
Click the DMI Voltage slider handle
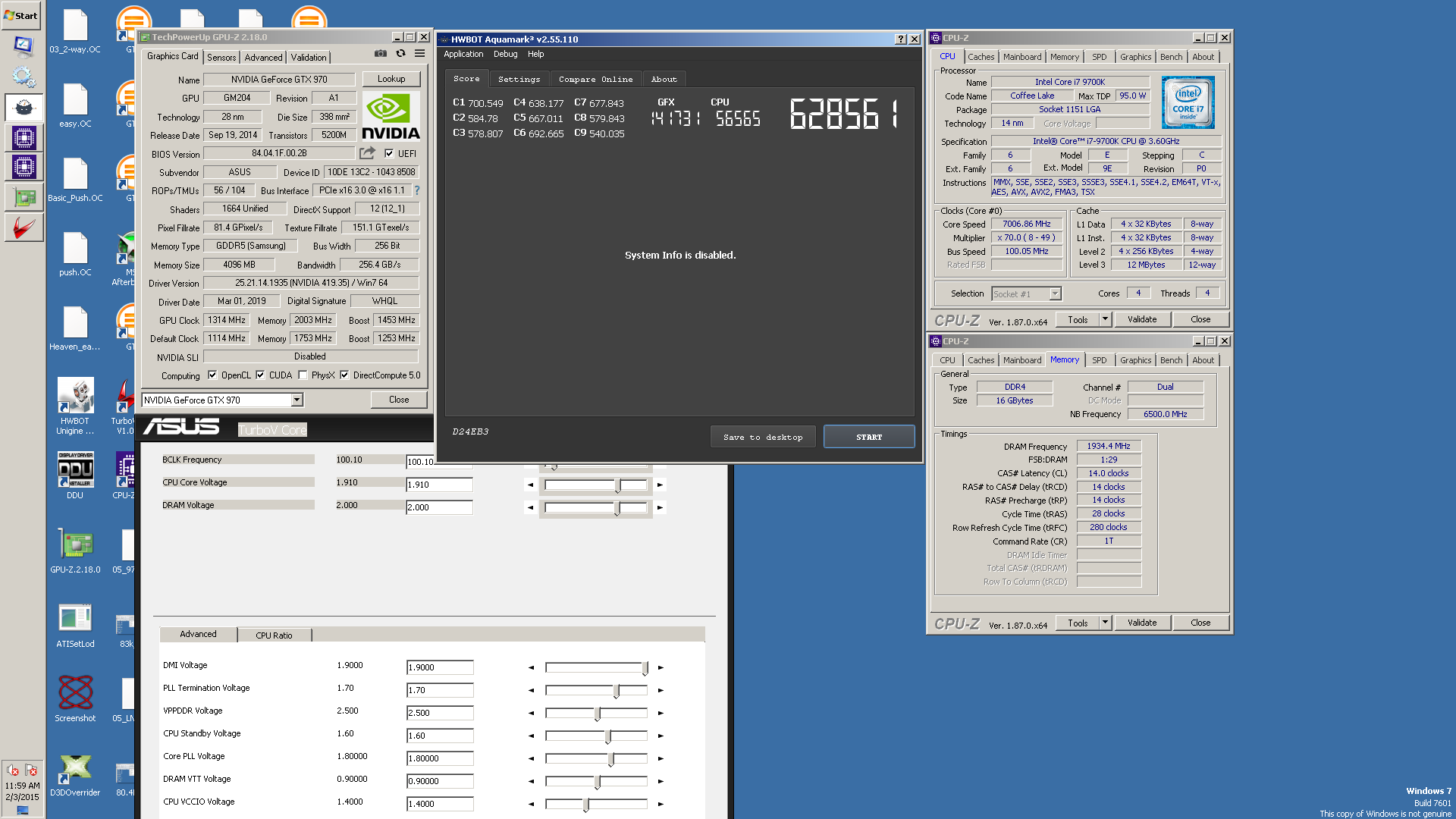pyautogui.click(x=645, y=668)
